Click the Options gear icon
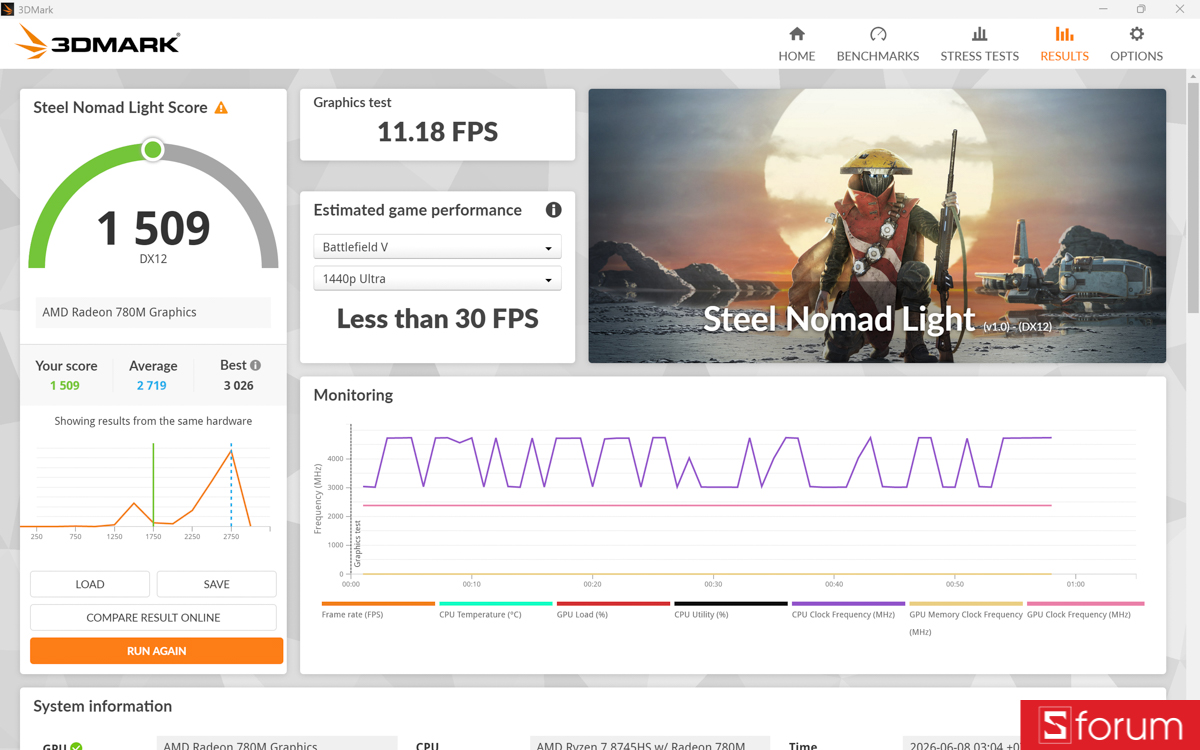Viewport: 1200px width, 750px height. click(x=1137, y=34)
